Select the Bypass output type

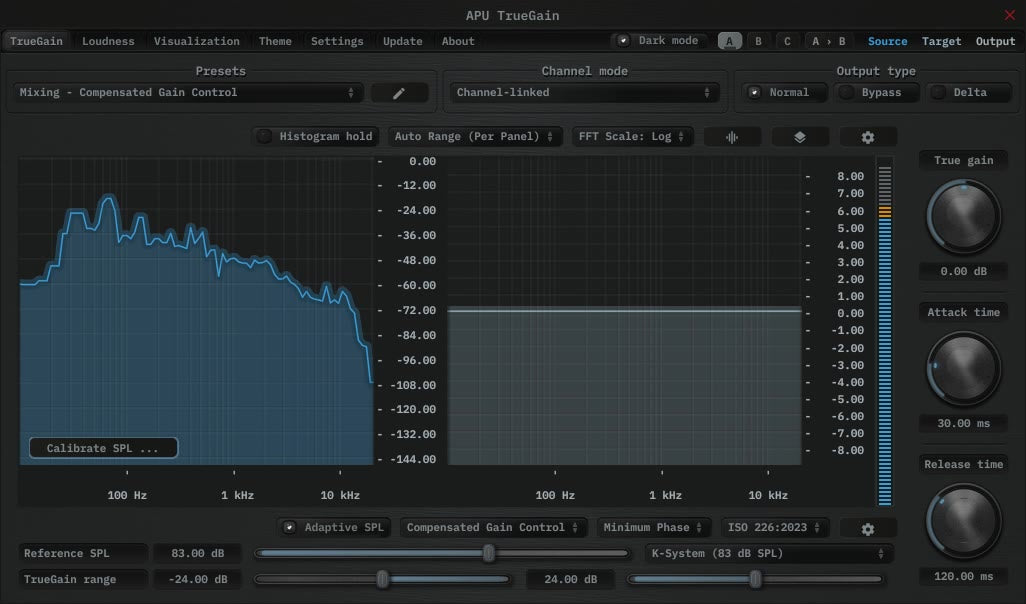tap(877, 92)
